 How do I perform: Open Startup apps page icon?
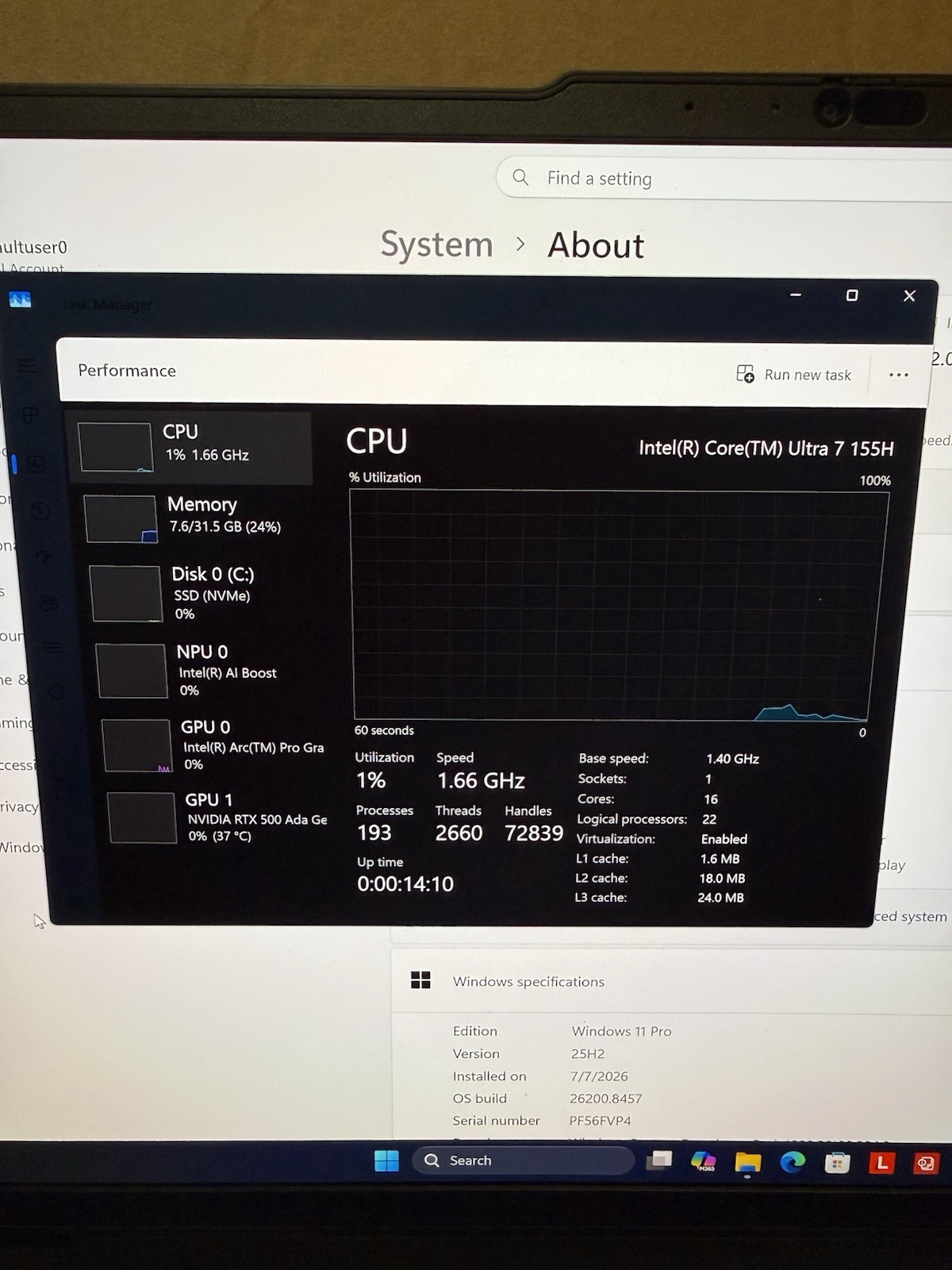(44, 556)
